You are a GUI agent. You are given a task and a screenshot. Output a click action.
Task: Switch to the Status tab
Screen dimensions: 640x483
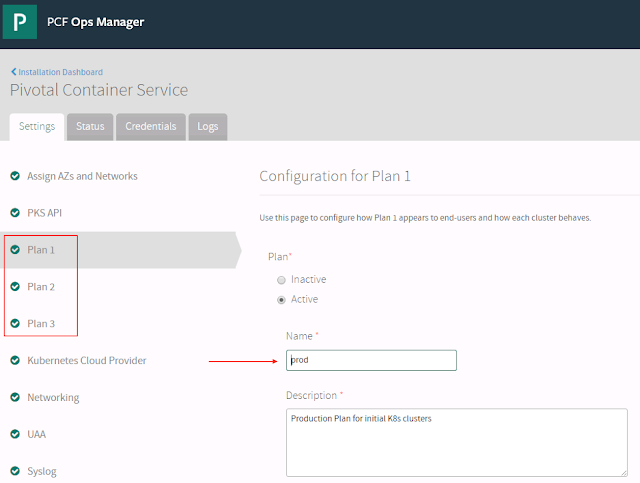(90, 127)
